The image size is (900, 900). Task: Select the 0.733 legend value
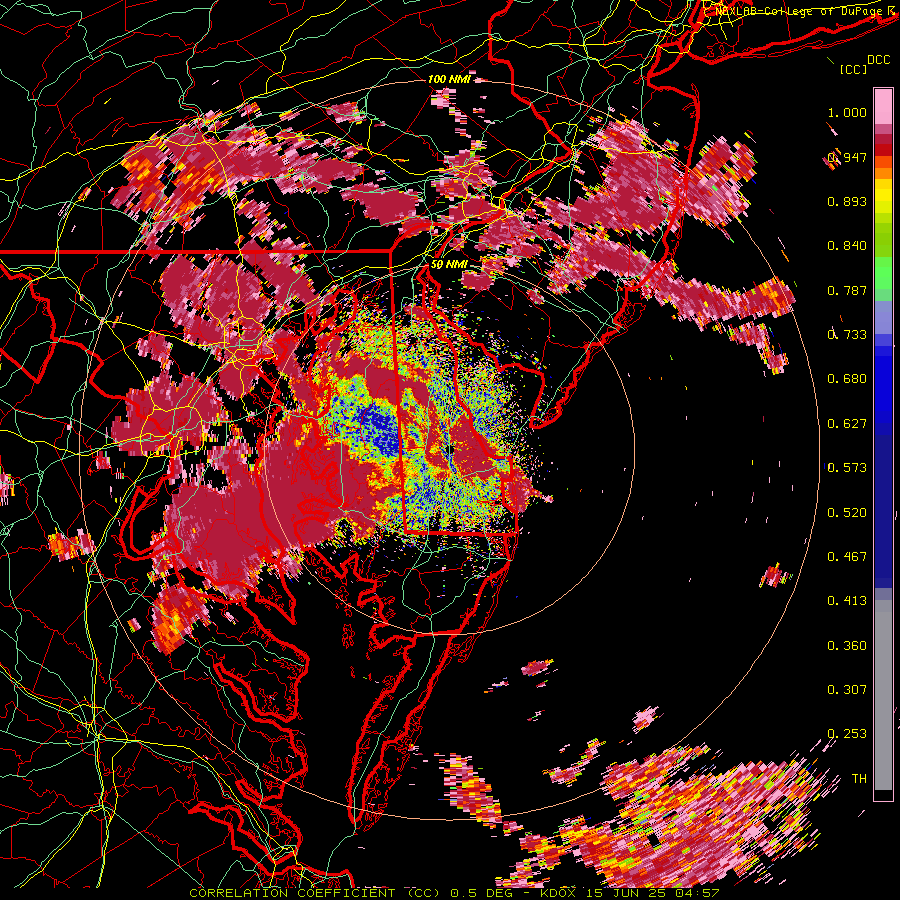(847, 335)
